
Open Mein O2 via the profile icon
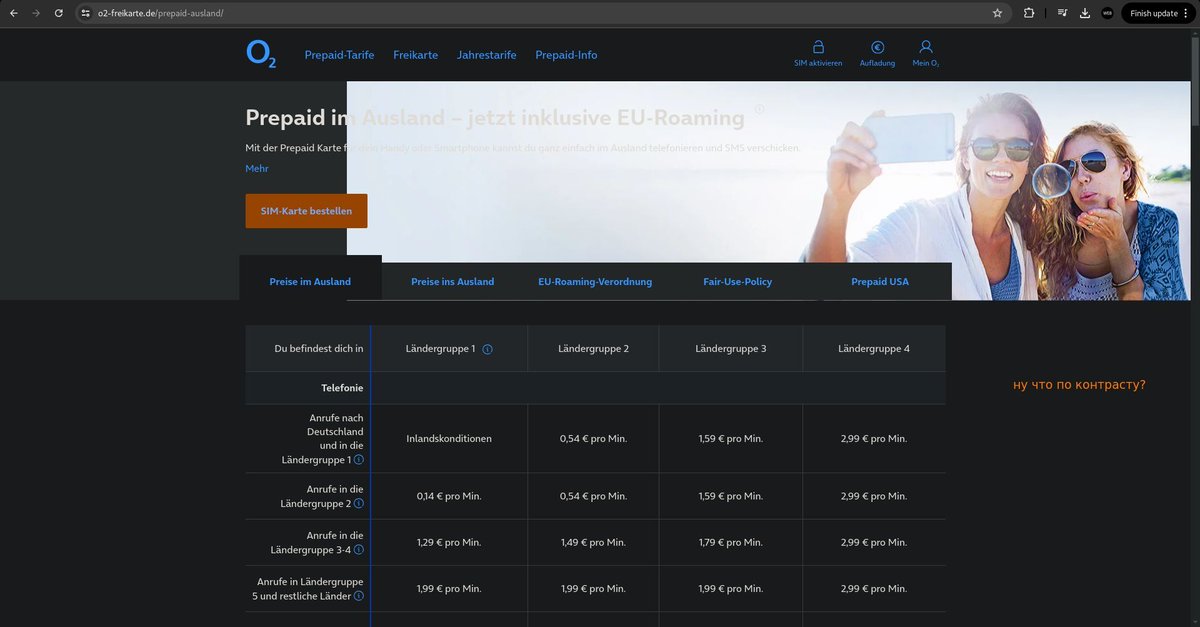925,47
